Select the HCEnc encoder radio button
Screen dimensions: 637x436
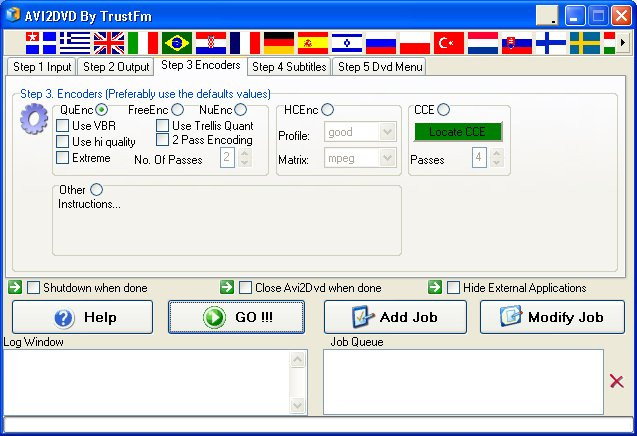coord(327,110)
